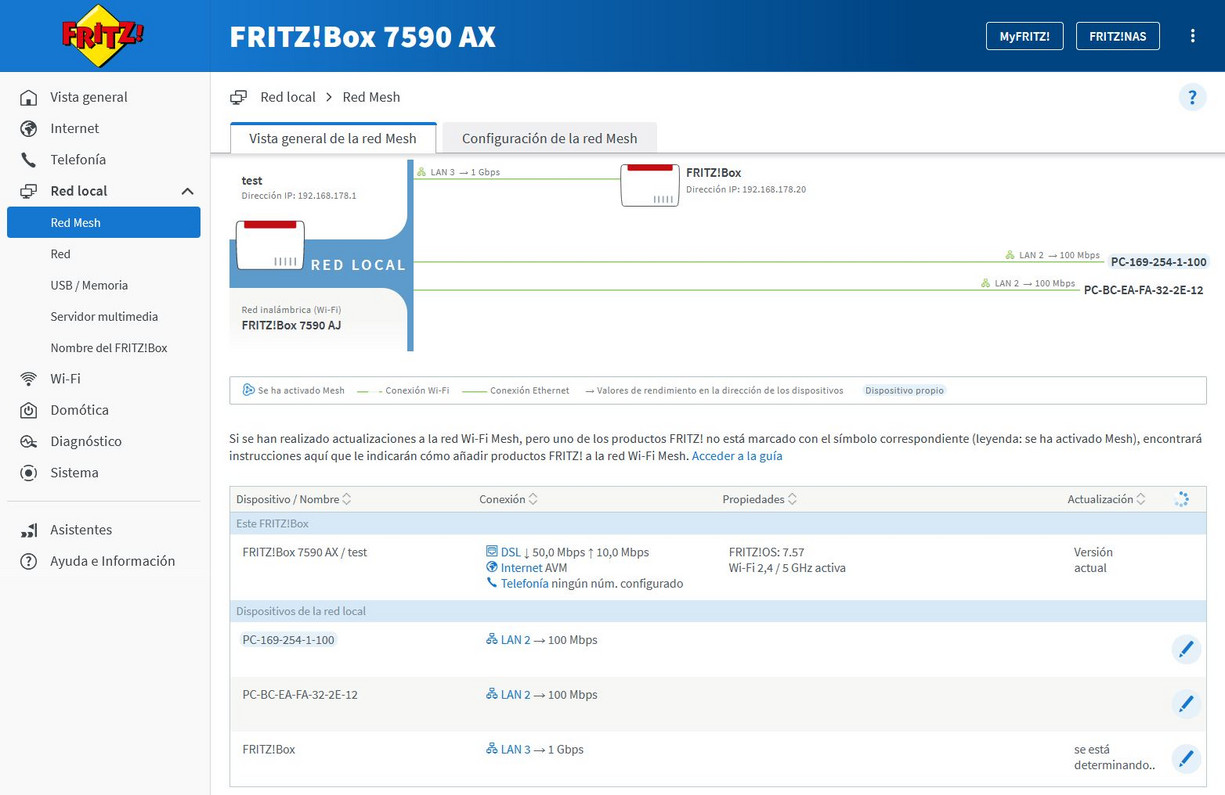
Task: Click the Mesh activated legend icon
Action: [248, 390]
